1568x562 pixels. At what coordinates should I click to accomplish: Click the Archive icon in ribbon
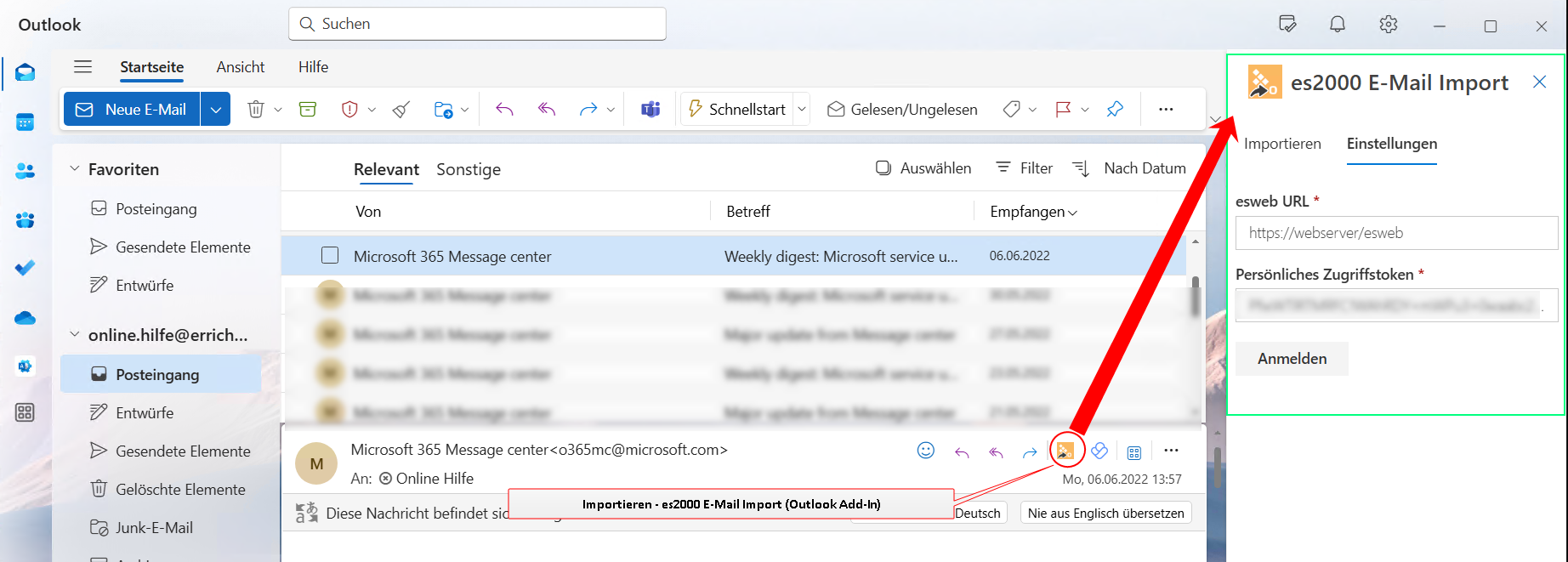point(308,109)
